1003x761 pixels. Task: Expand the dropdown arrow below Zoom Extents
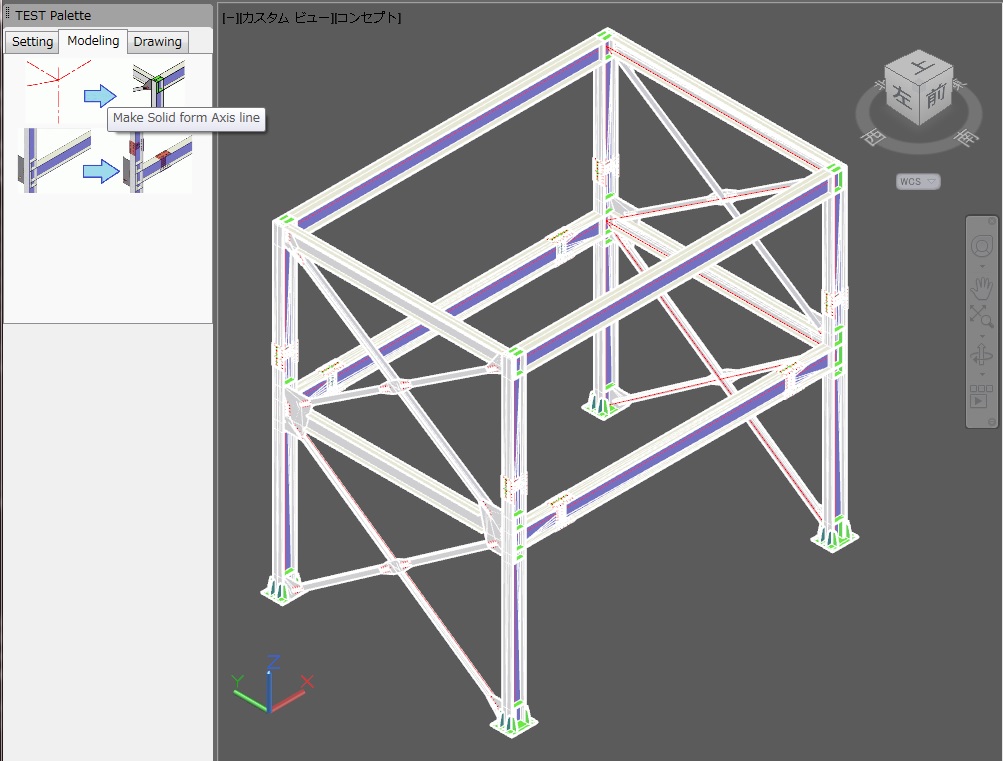pyautogui.click(x=981, y=336)
